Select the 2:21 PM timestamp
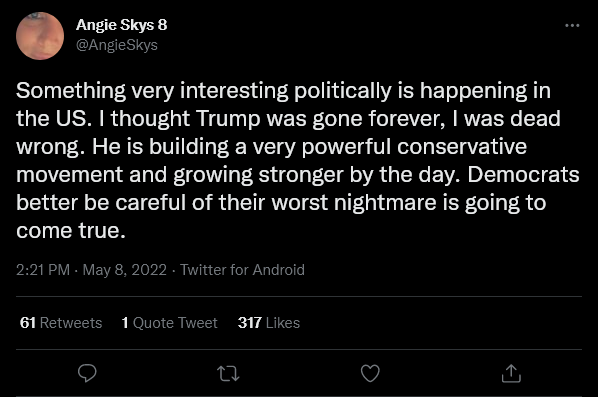This screenshot has width=598, height=397. click(x=43, y=270)
